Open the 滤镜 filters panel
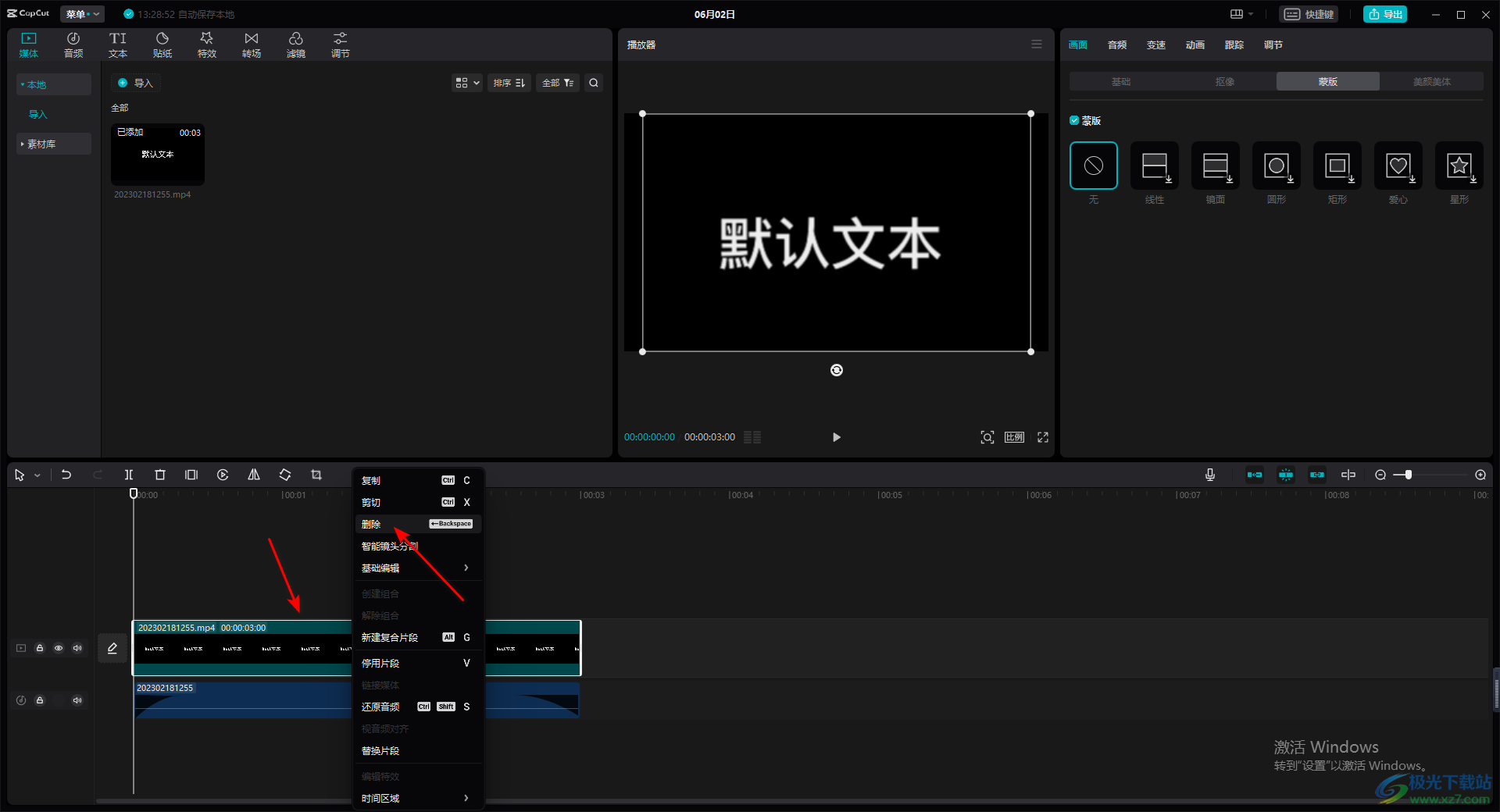1500x812 pixels. click(x=296, y=45)
